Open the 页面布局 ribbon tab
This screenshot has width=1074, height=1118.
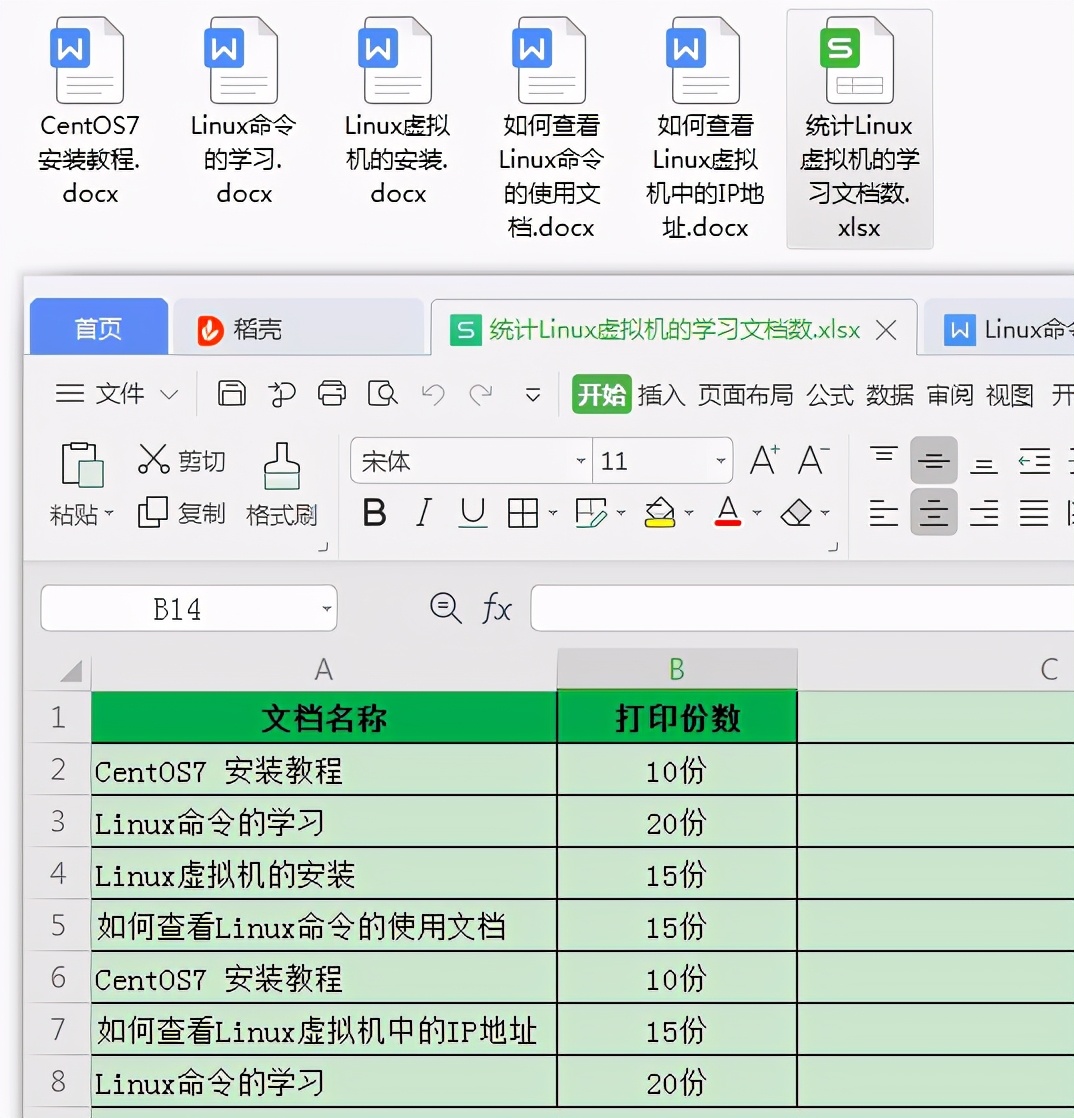(745, 394)
